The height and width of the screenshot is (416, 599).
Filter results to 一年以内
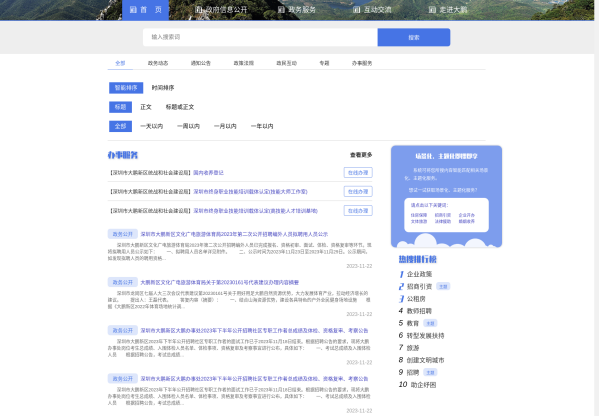click(x=262, y=126)
